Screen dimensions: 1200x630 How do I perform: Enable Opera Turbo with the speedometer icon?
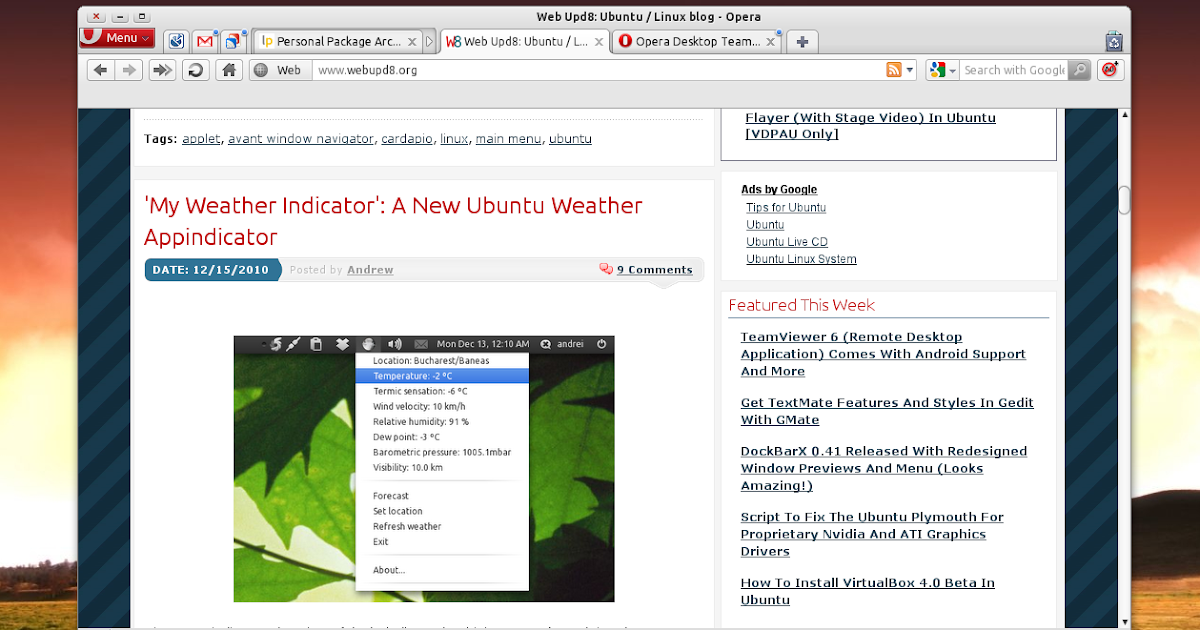[1110, 70]
